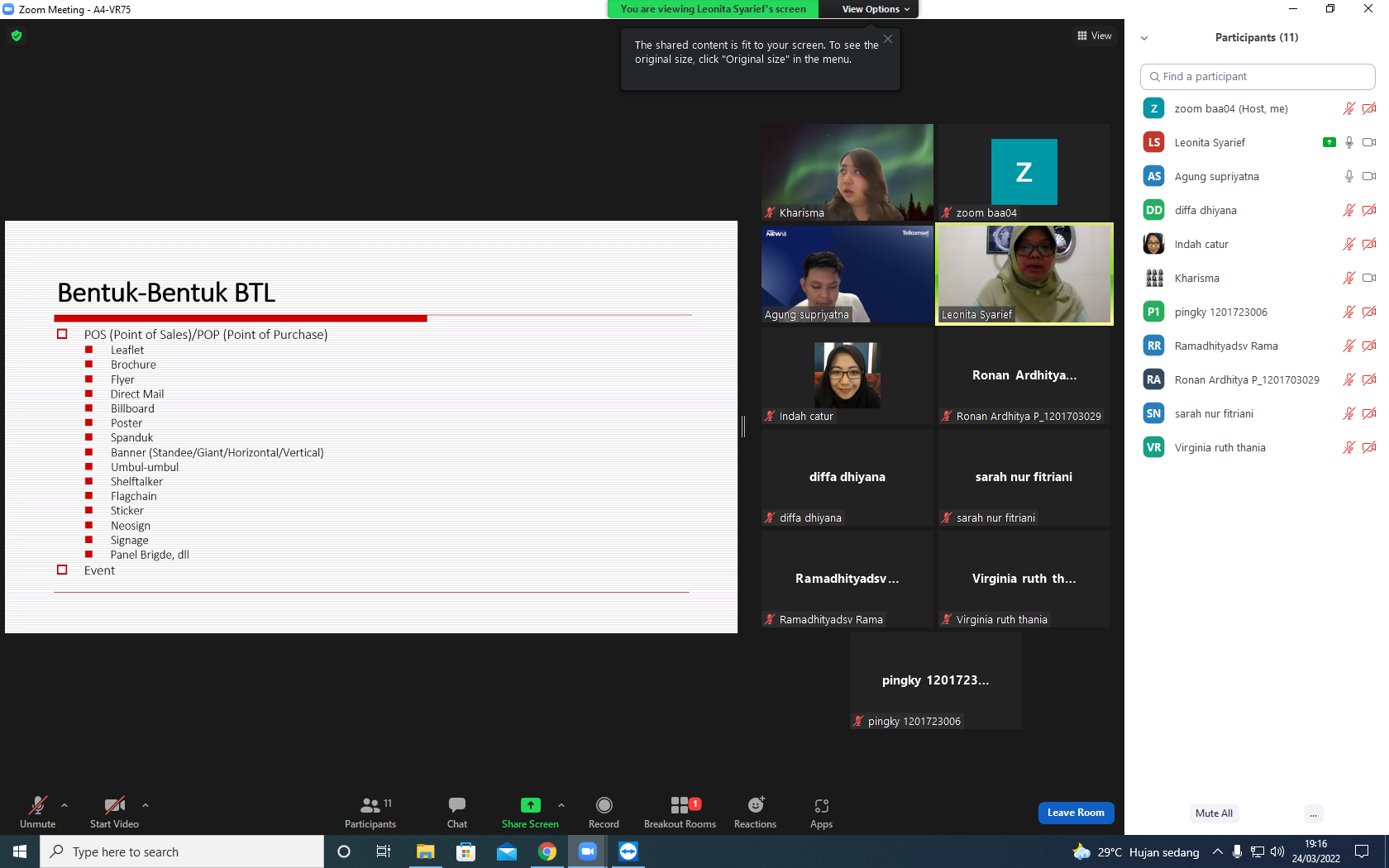Click the encryption shield icon

(17, 36)
